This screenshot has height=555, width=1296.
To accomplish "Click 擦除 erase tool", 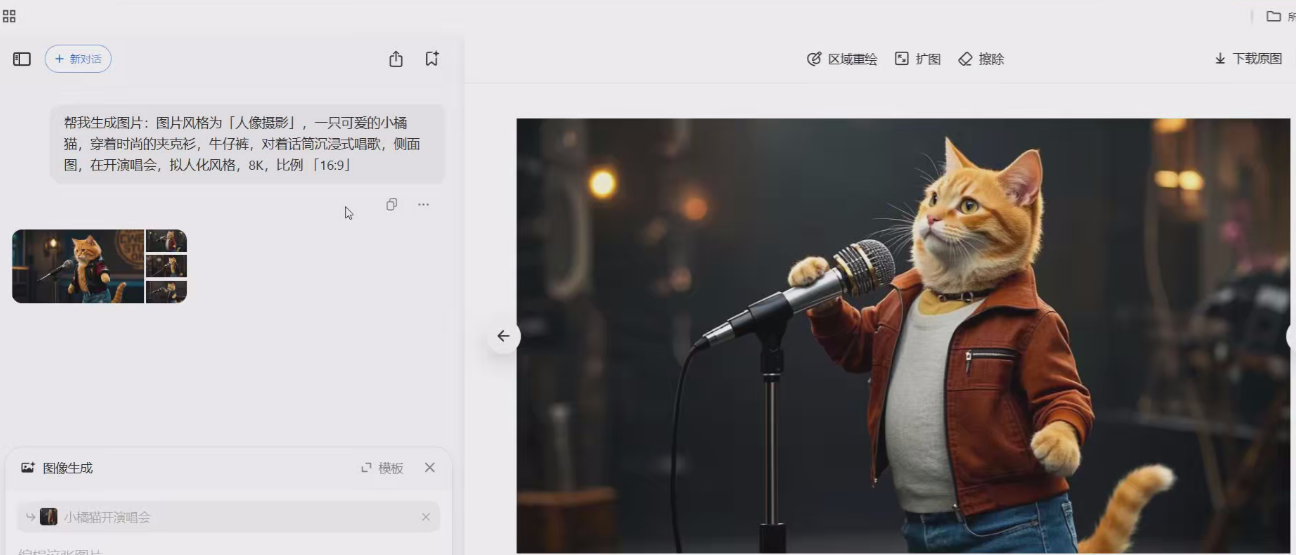I will pos(981,59).
